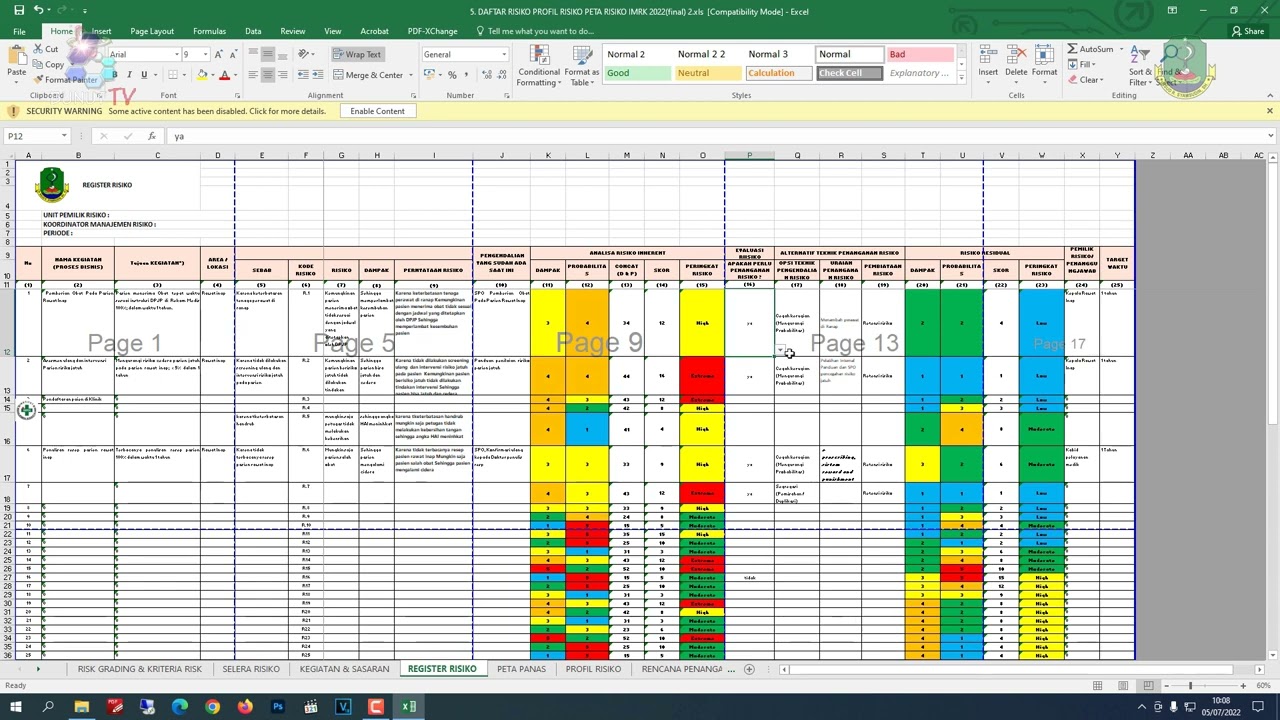1280x720 pixels.
Task: Switch to Page Break Preview in status bar
Action: [x=1148, y=686]
